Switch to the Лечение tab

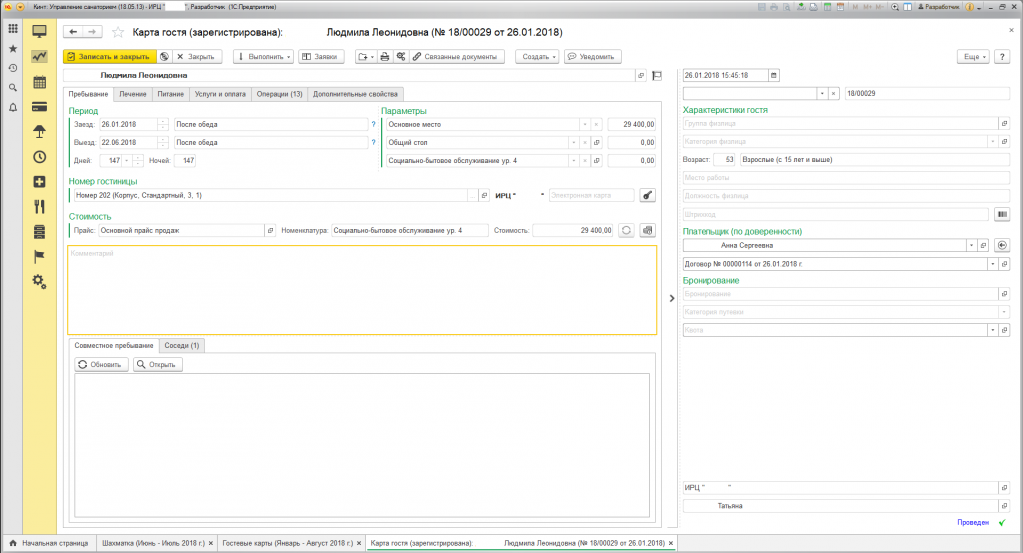tap(132, 94)
